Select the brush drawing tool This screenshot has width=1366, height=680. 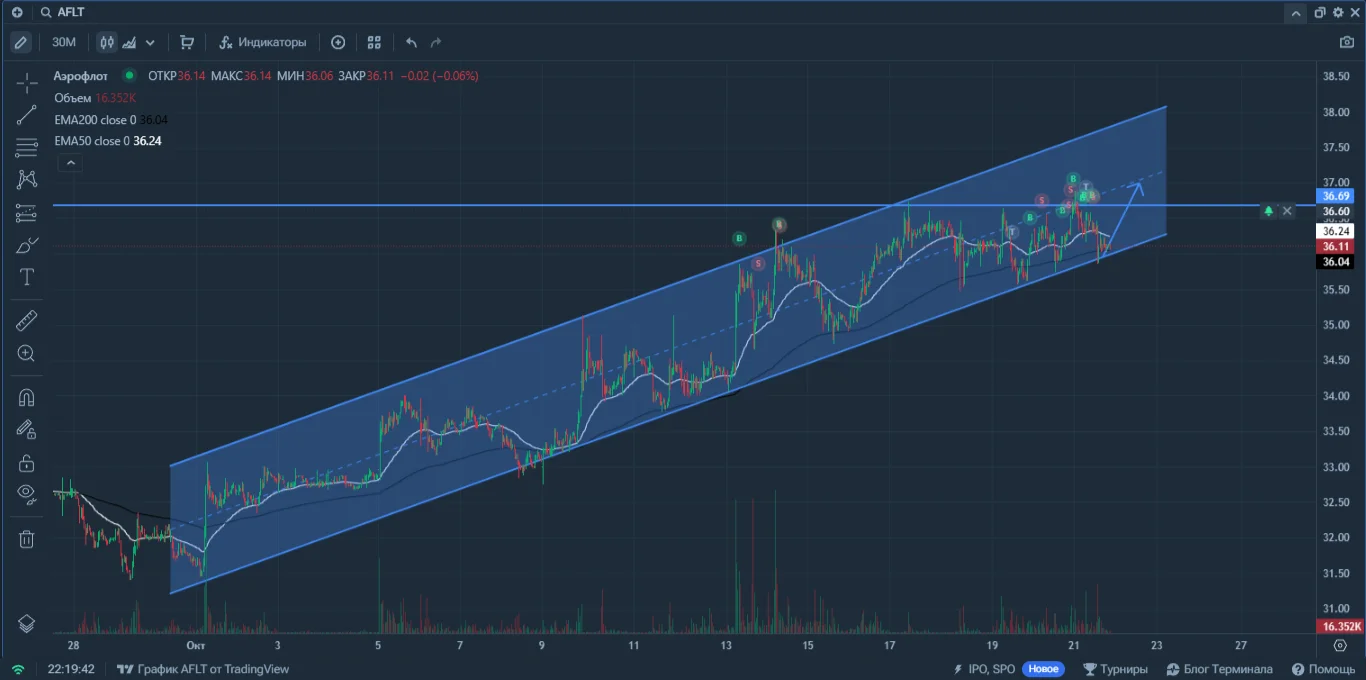pos(27,245)
